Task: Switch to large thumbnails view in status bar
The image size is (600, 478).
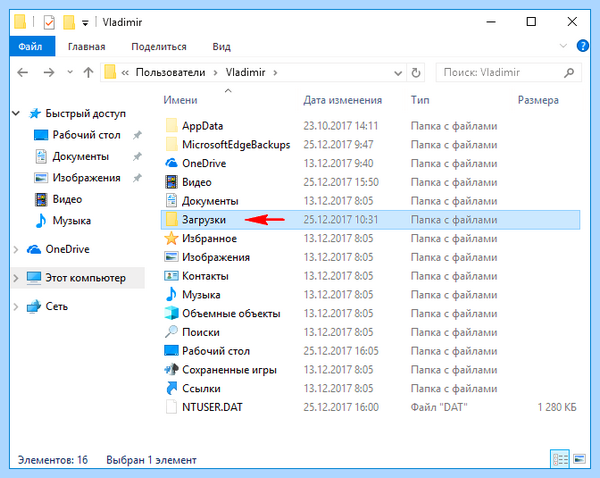Action: click(579, 459)
